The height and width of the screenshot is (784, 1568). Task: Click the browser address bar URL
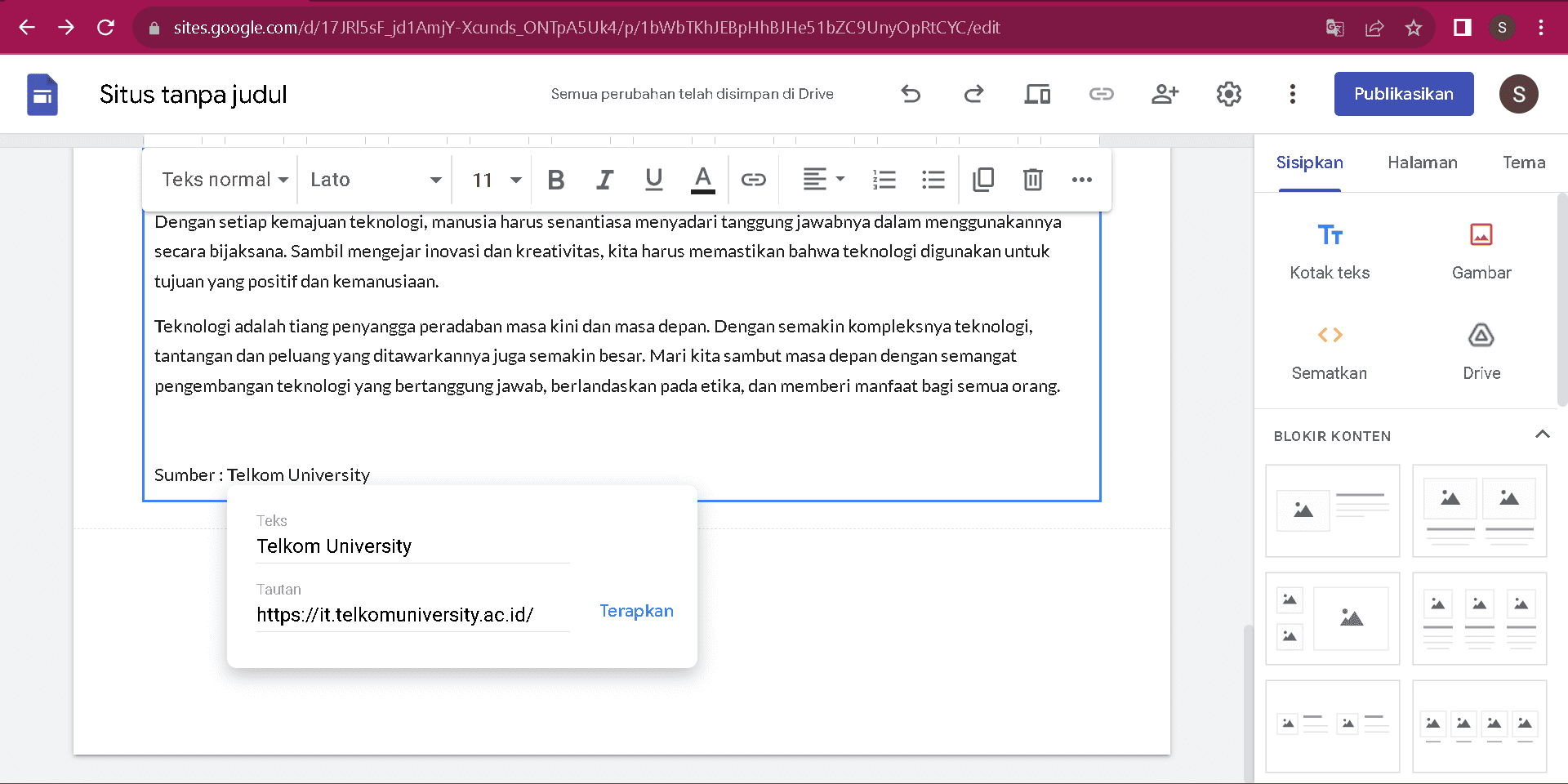coord(586,28)
